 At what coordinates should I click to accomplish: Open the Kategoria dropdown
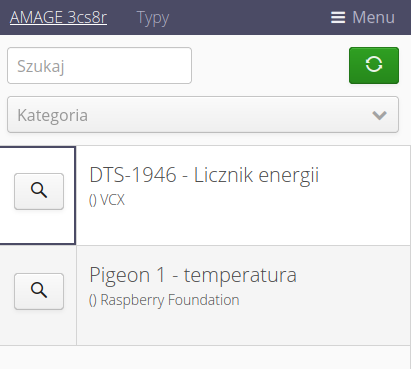[x=203, y=115]
